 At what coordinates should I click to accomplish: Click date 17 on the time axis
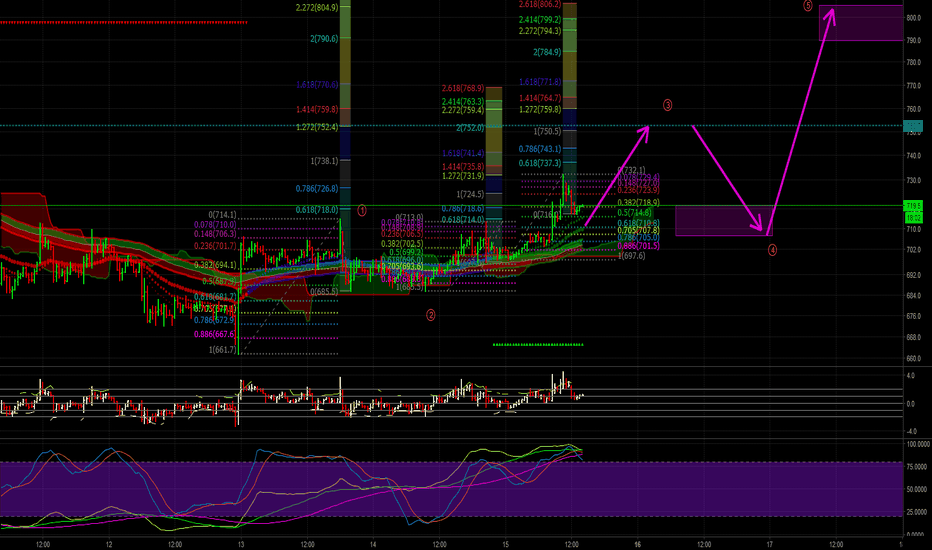[x=770, y=544]
